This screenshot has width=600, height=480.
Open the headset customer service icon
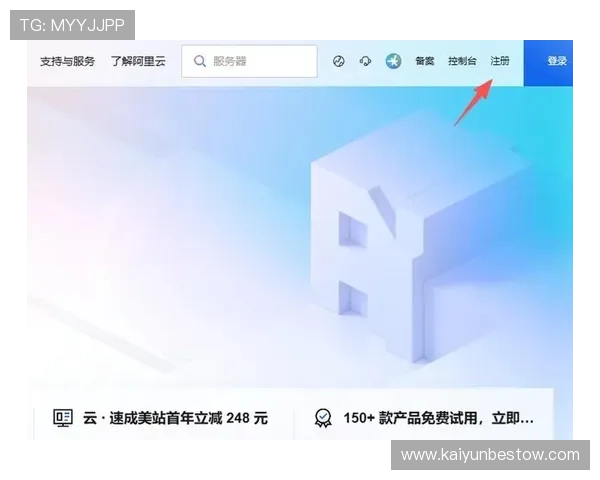point(365,61)
